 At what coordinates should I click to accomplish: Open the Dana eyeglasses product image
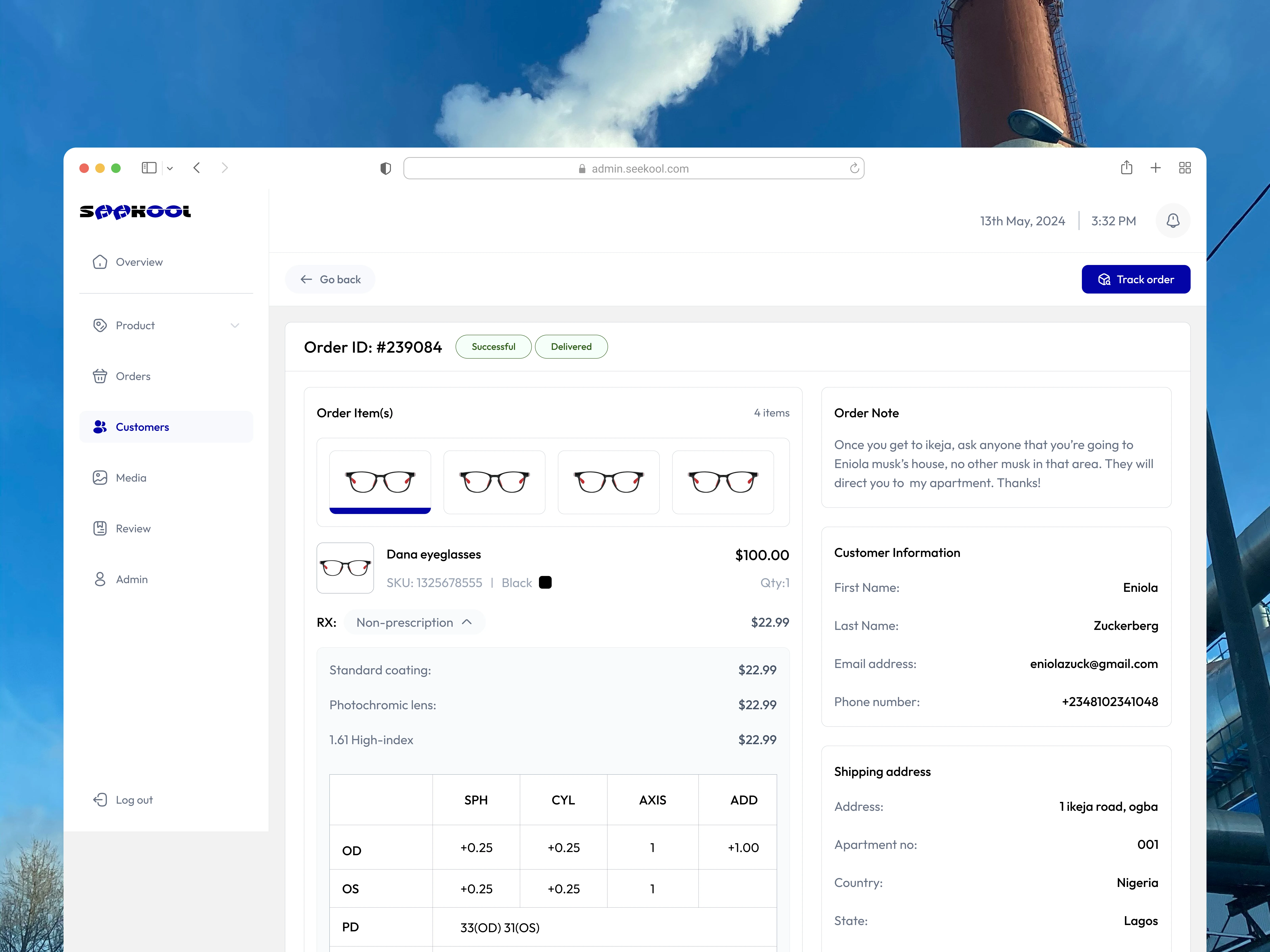(x=345, y=568)
